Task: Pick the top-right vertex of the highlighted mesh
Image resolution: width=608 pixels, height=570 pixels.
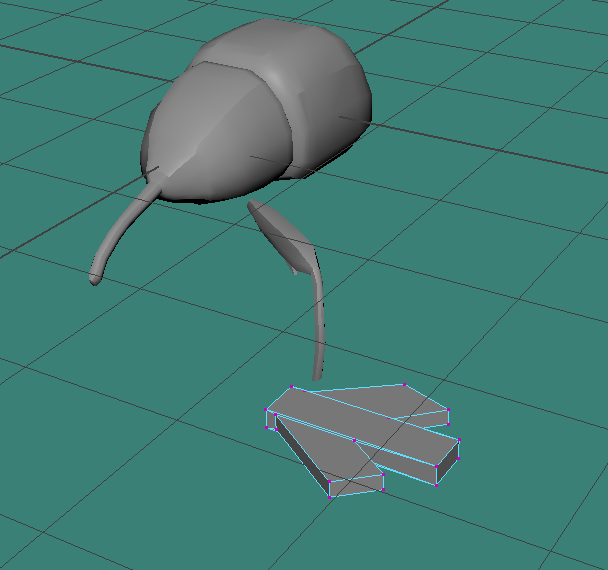Action: tap(403, 384)
